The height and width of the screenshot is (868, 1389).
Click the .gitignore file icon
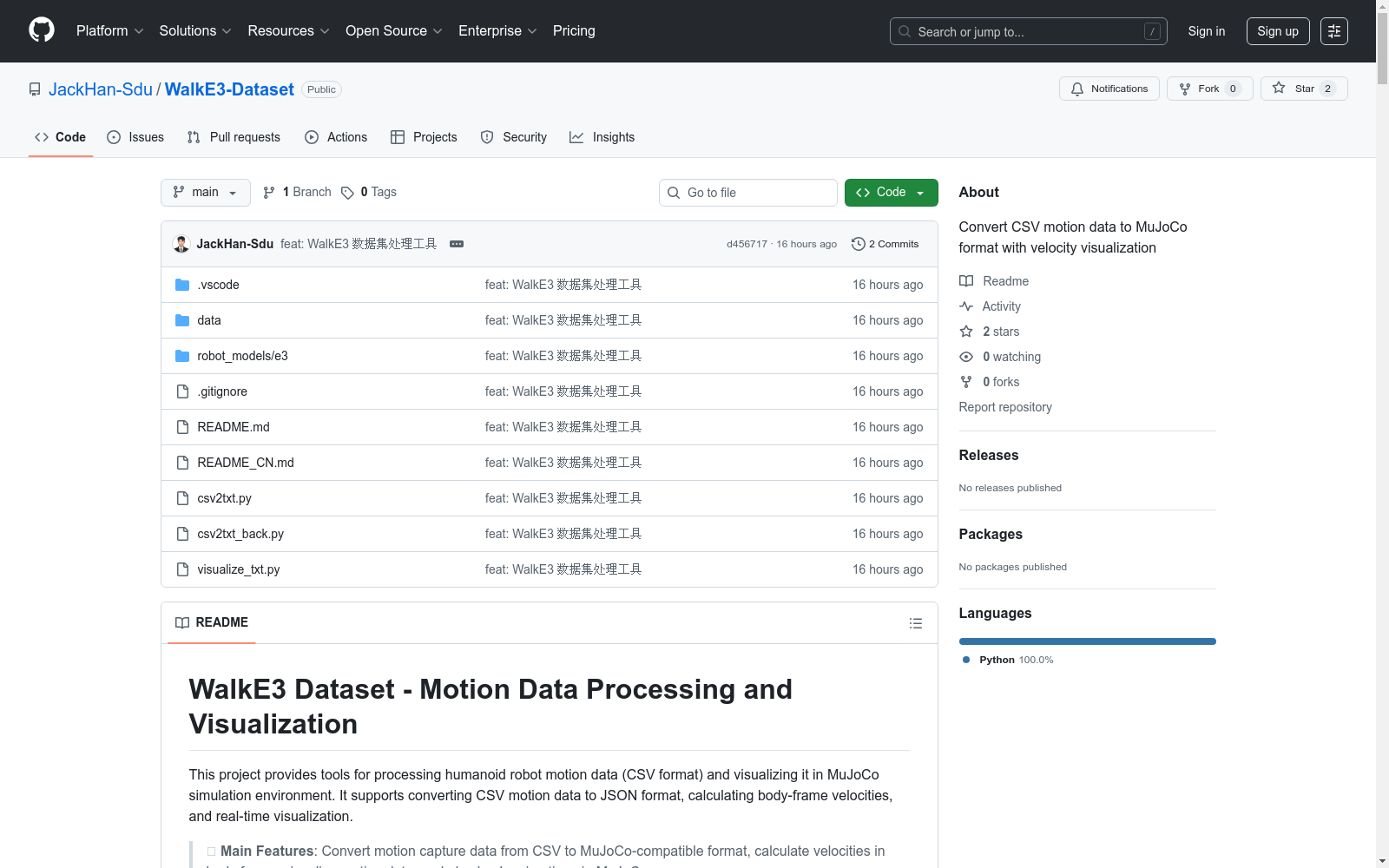182,391
